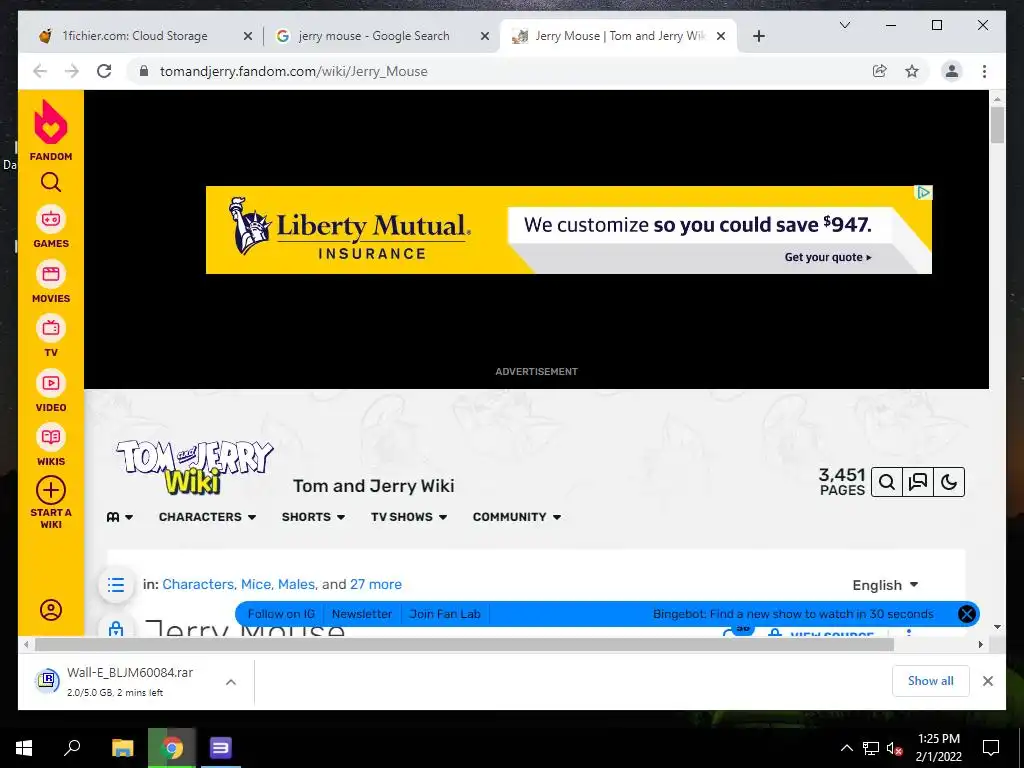Close the Jerry Mouse wiki tab
This screenshot has height=768, width=1024.
coord(721,37)
